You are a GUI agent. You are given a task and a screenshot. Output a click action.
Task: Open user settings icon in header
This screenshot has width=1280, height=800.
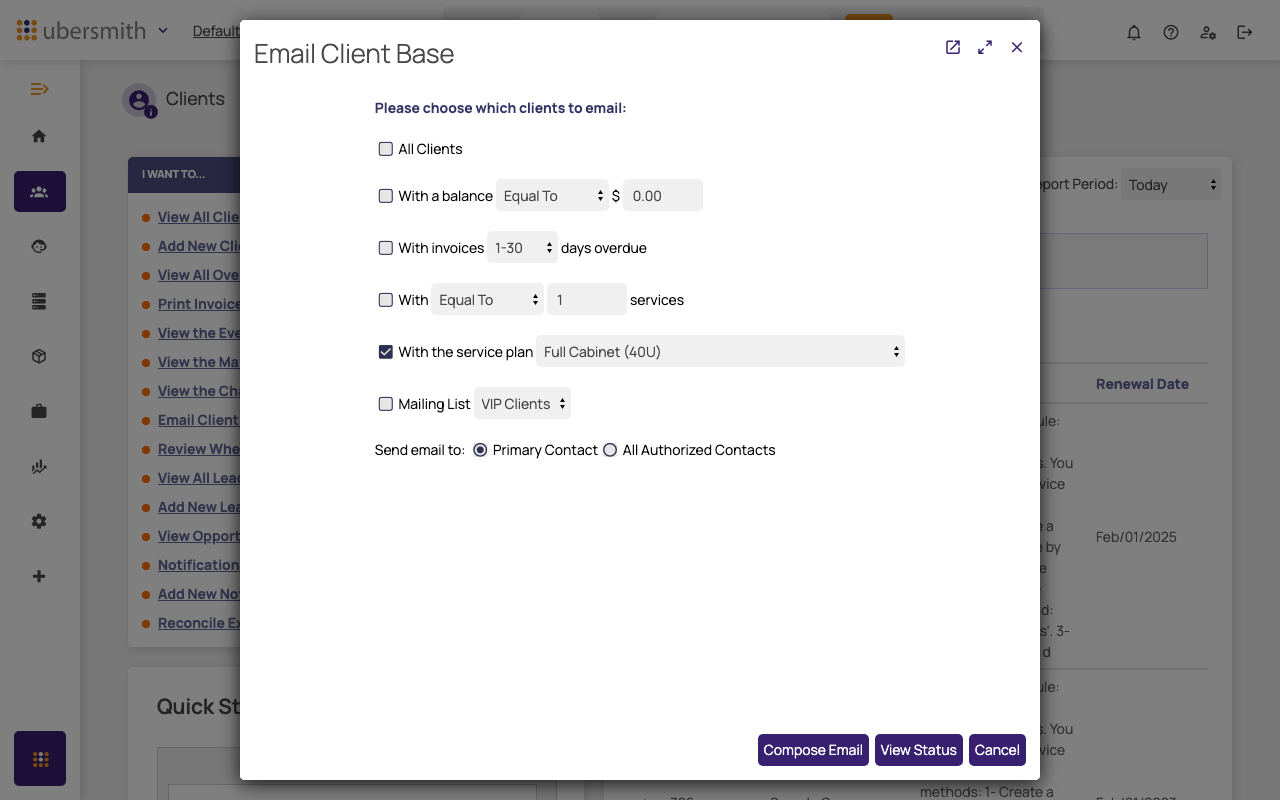[1208, 32]
